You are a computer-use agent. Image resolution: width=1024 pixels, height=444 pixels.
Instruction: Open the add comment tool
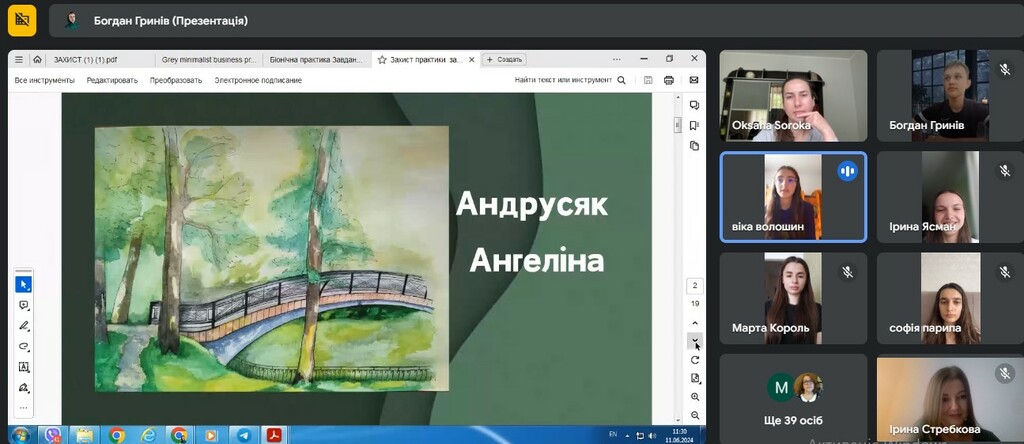tap(24, 305)
